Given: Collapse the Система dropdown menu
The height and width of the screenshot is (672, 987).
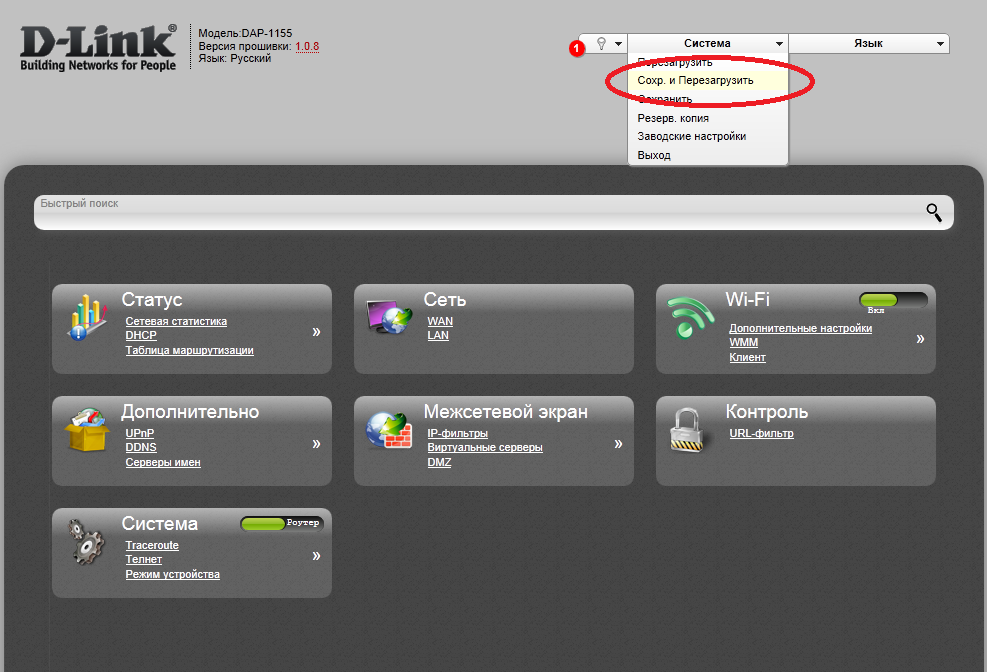Looking at the screenshot, I should point(708,44).
